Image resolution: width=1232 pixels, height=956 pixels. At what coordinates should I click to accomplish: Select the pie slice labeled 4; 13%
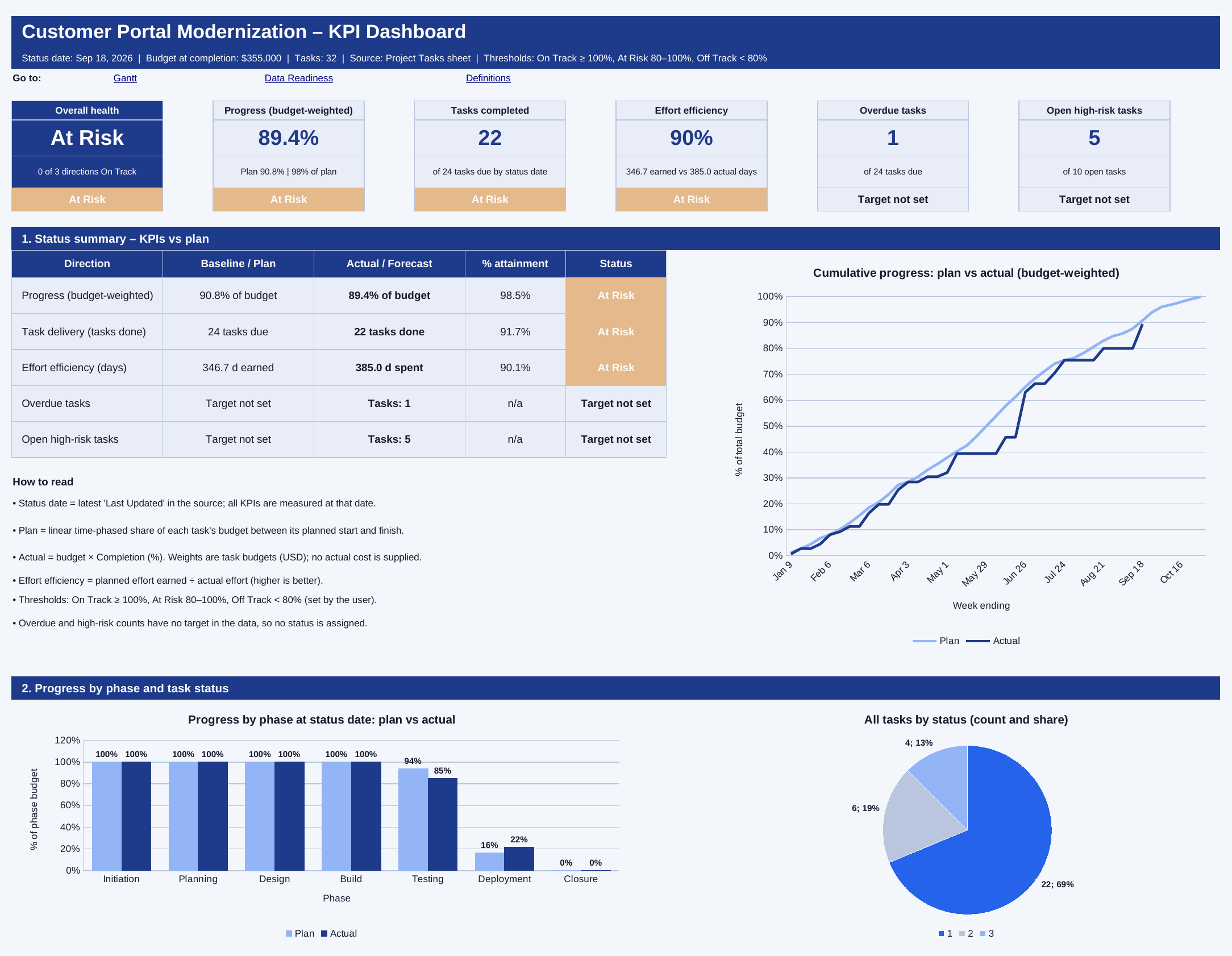[x=946, y=780]
